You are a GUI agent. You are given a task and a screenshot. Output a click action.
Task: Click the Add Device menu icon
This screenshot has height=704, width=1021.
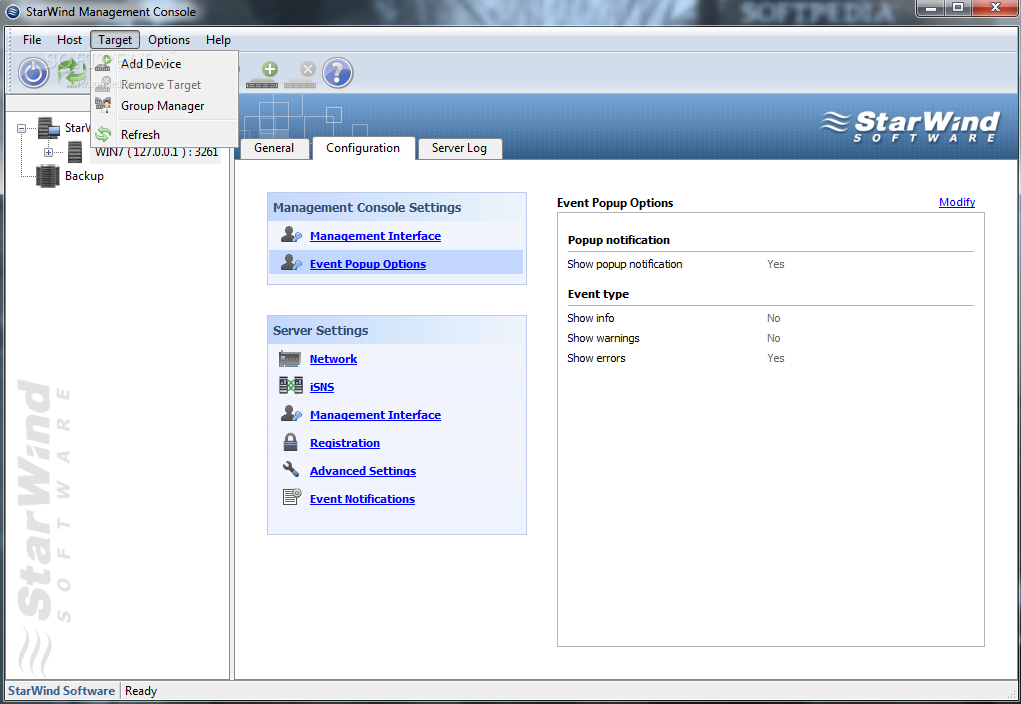[103, 63]
